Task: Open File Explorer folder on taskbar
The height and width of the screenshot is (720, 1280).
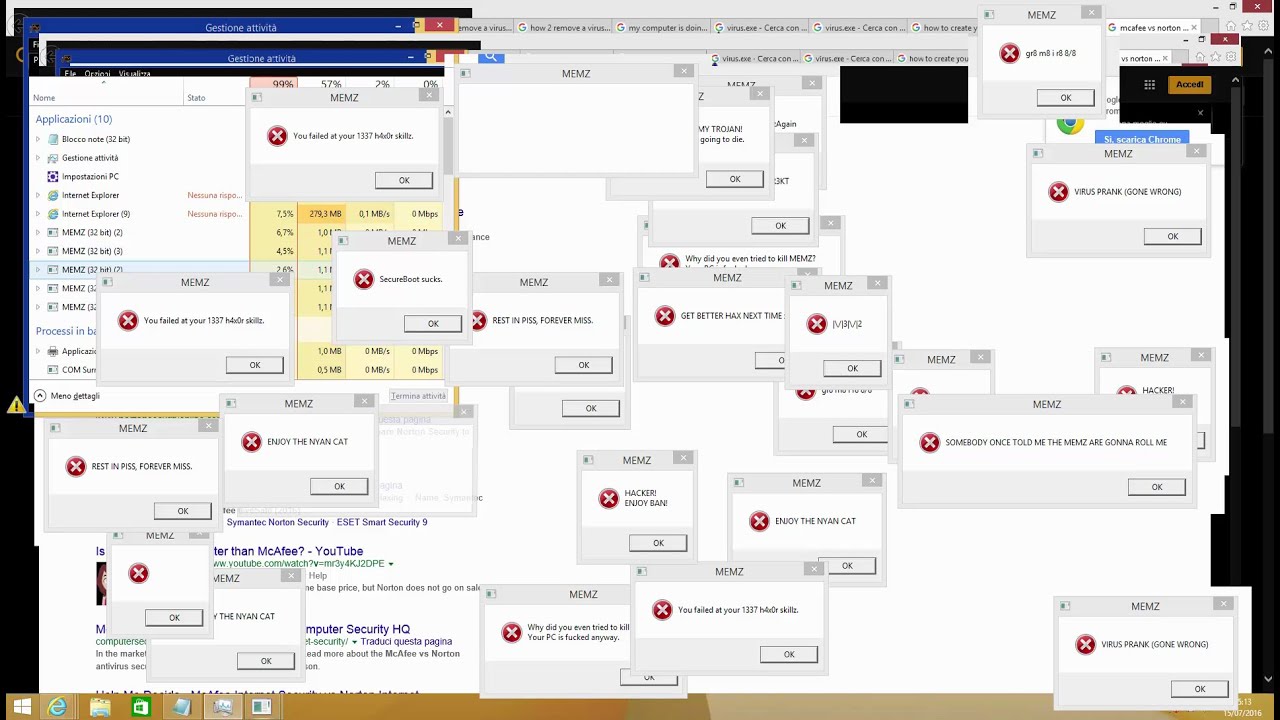Action: [100, 707]
